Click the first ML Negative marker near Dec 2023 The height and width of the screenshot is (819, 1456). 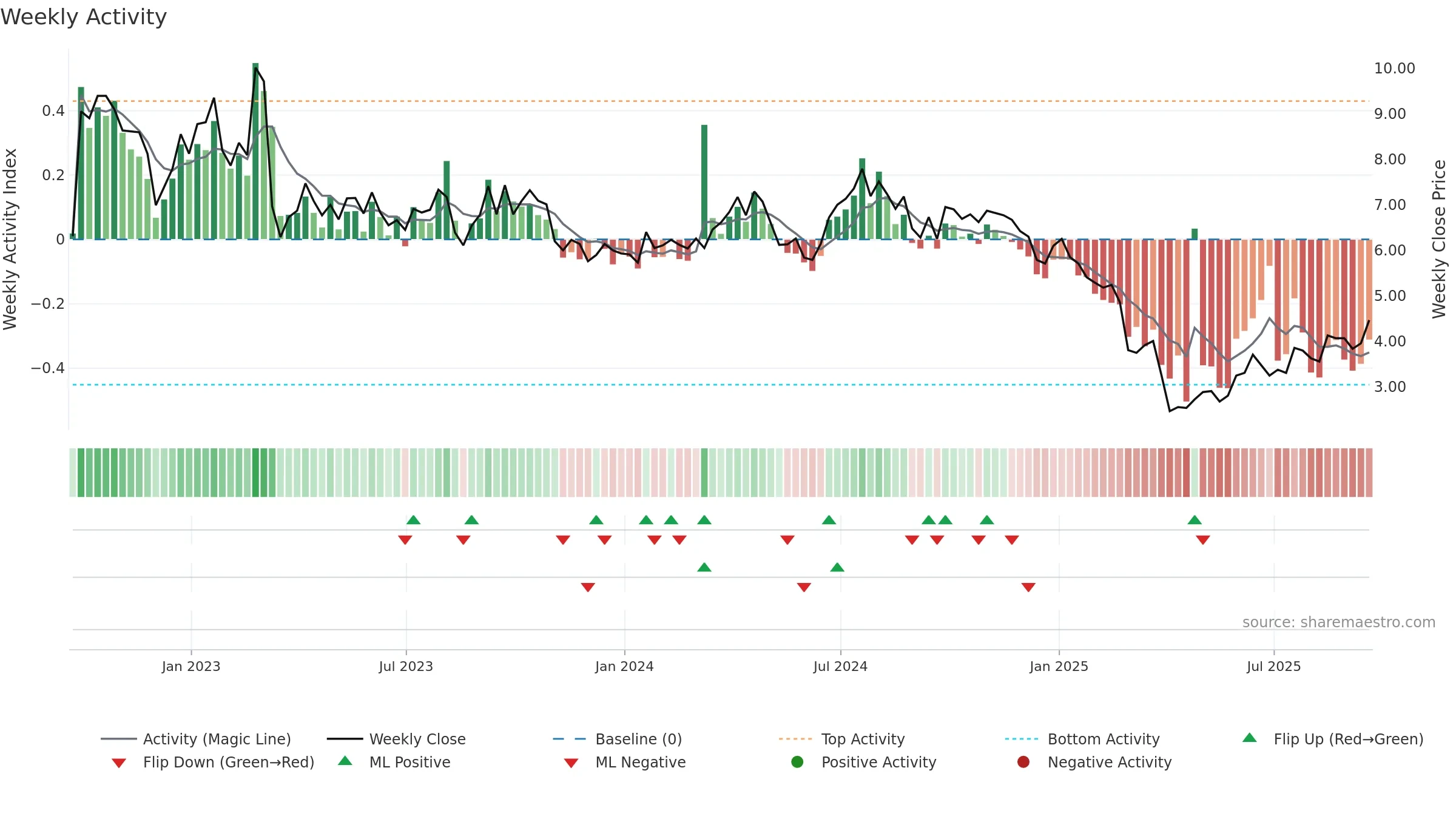(x=588, y=587)
